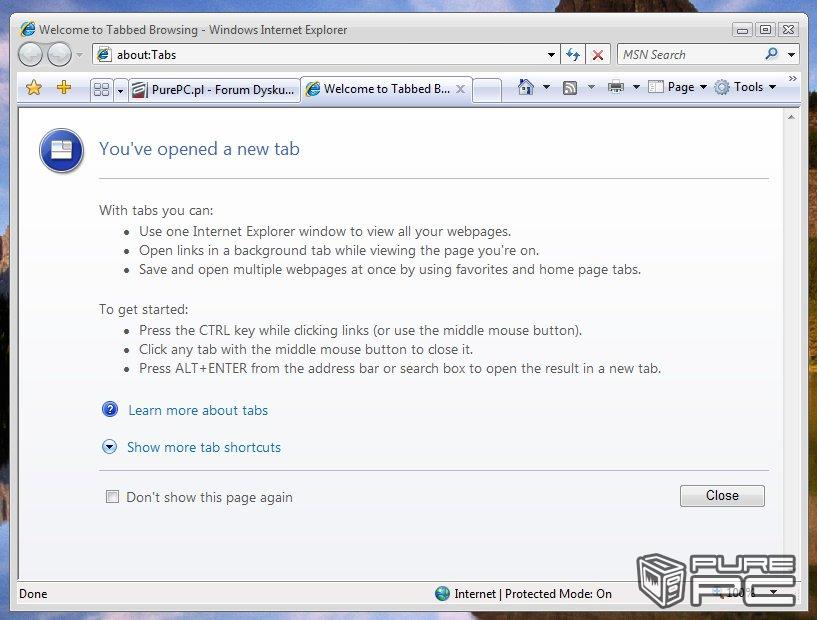Click the page icon in the address bar

[104, 54]
